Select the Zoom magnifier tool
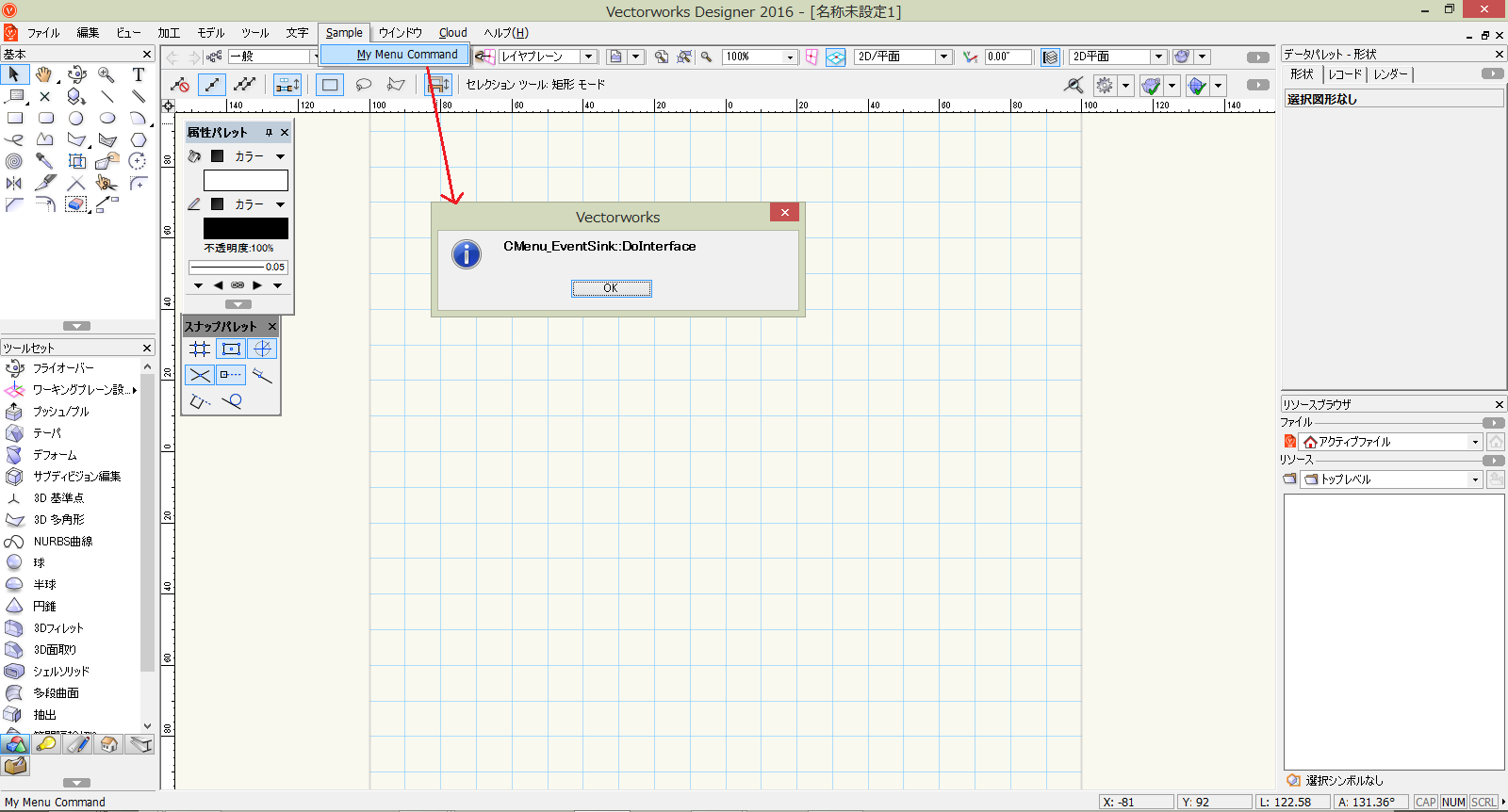The height and width of the screenshot is (812, 1508). point(107,74)
